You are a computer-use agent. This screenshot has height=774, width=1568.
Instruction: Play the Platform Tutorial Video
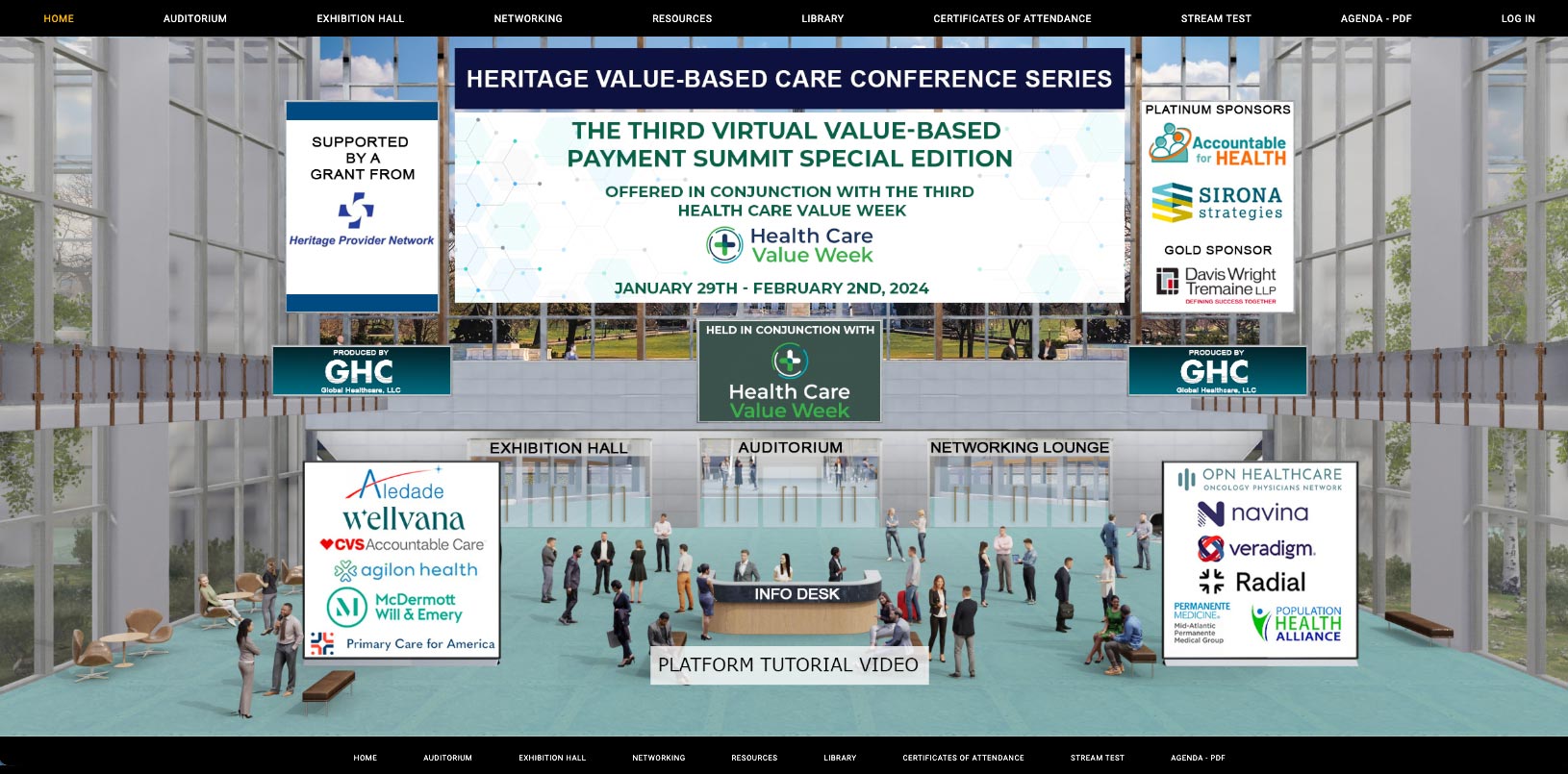pos(789,664)
